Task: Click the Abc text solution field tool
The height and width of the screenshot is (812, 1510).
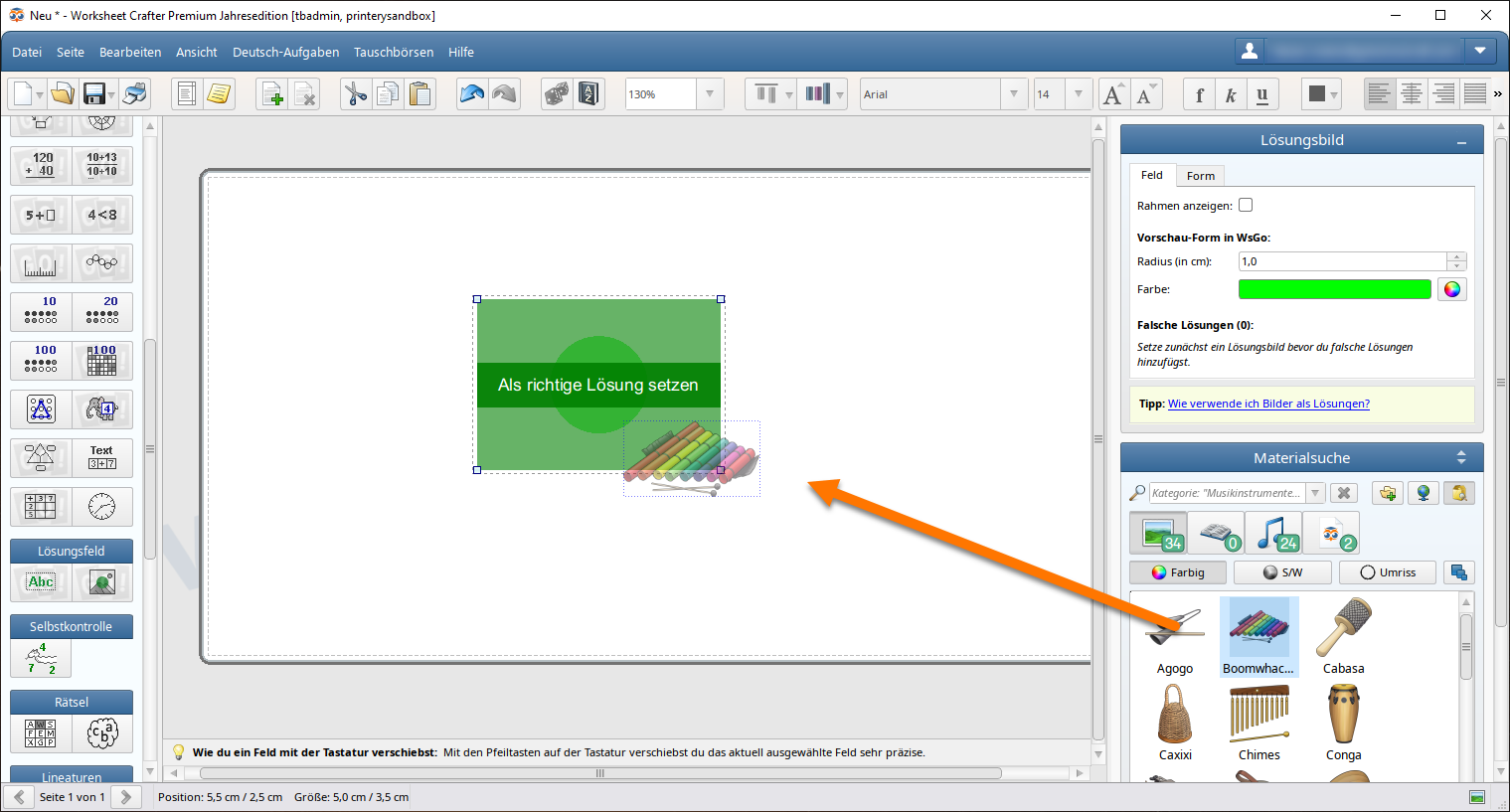Action: click(41, 582)
